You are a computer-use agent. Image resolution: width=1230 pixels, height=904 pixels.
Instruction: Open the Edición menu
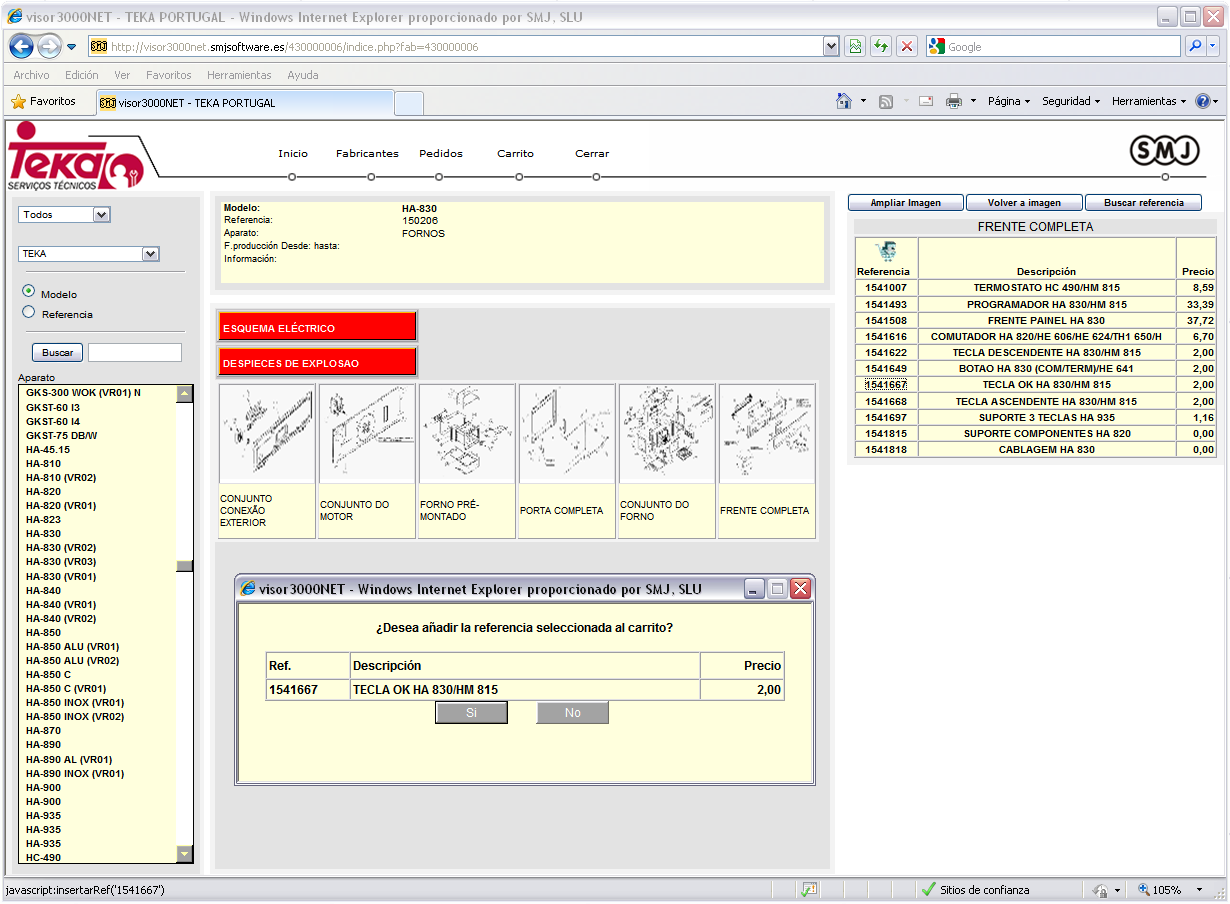tap(82, 75)
